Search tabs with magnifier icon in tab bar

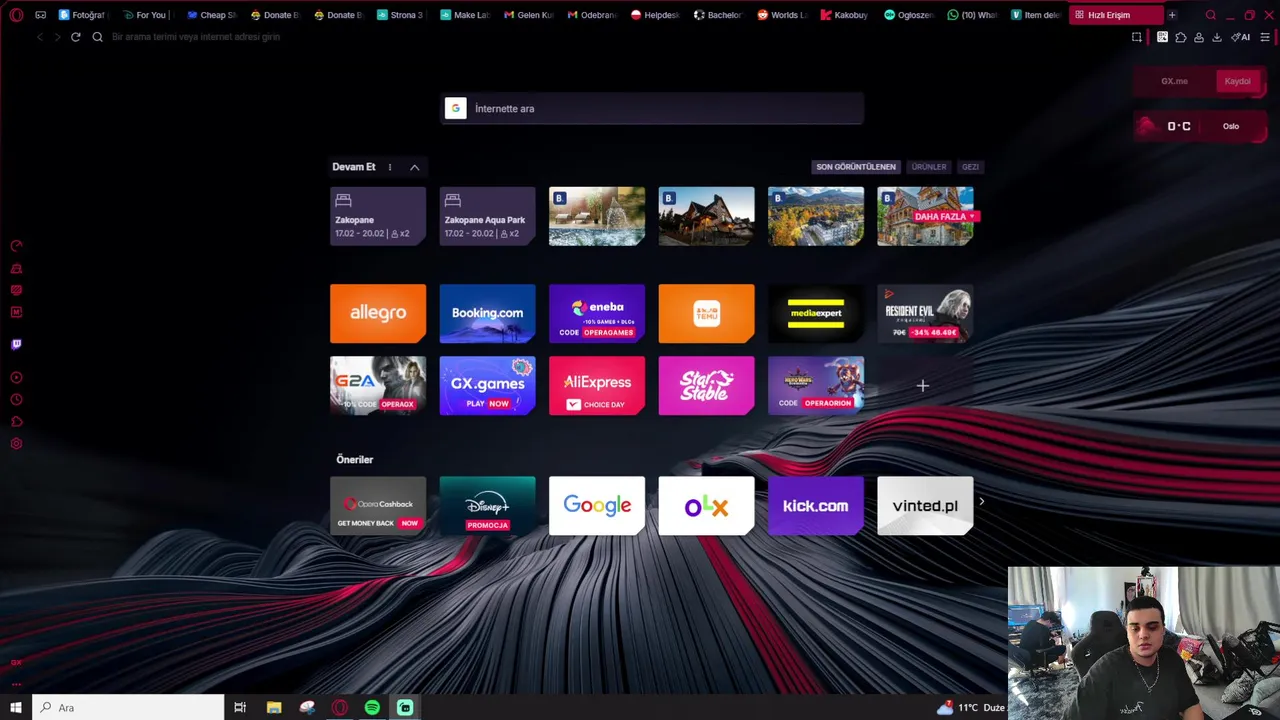point(1211,15)
